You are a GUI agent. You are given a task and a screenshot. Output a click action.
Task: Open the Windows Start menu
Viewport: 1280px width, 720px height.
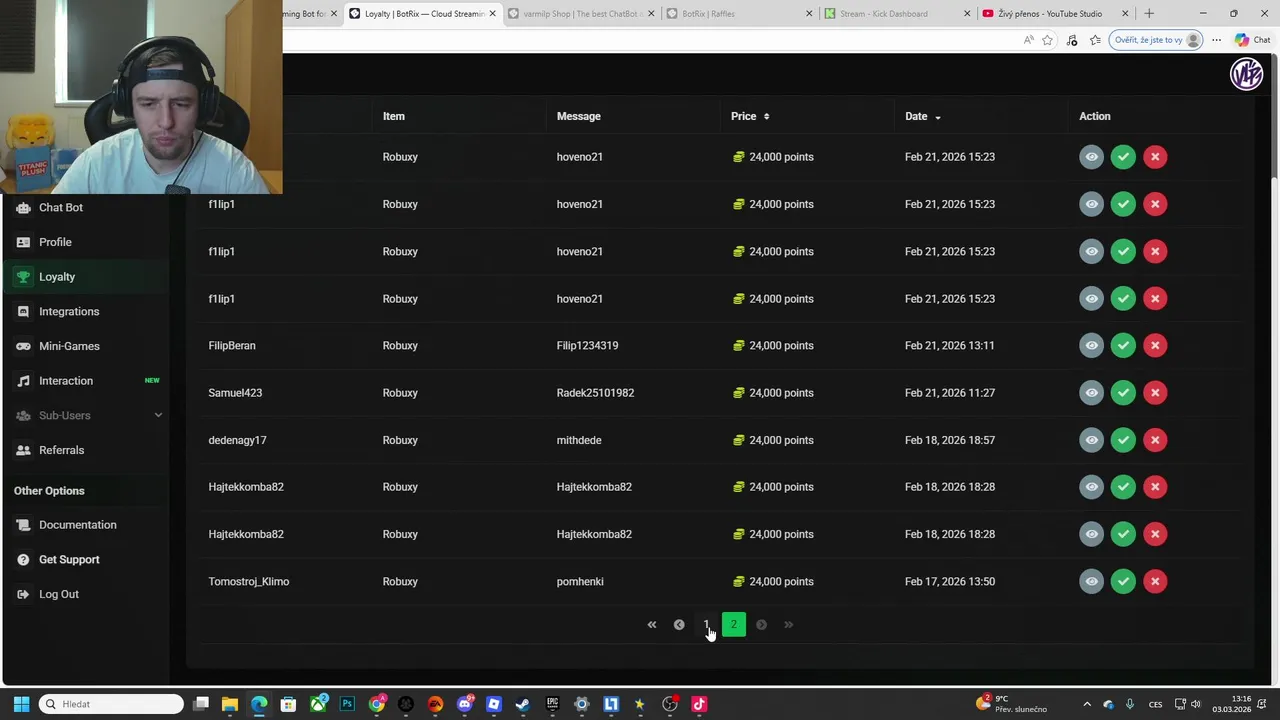(x=21, y=704)
